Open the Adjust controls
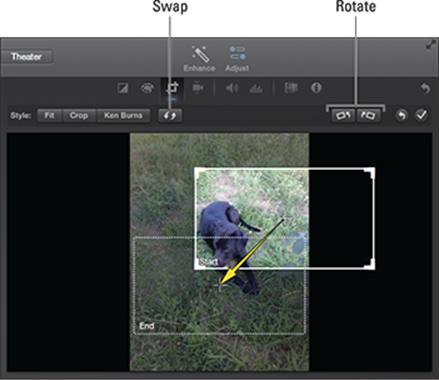 [237, 59]
